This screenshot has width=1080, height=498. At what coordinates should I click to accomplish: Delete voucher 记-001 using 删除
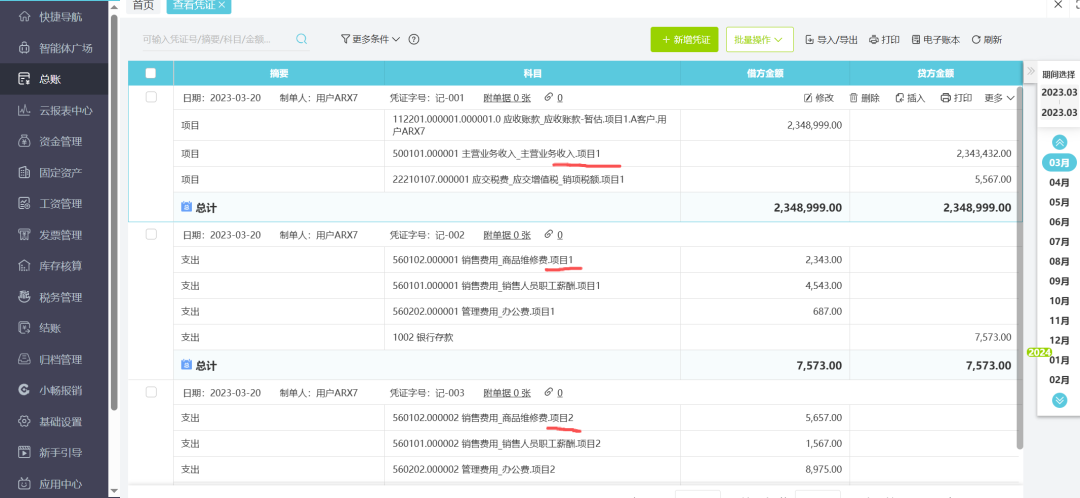(864, 98)
